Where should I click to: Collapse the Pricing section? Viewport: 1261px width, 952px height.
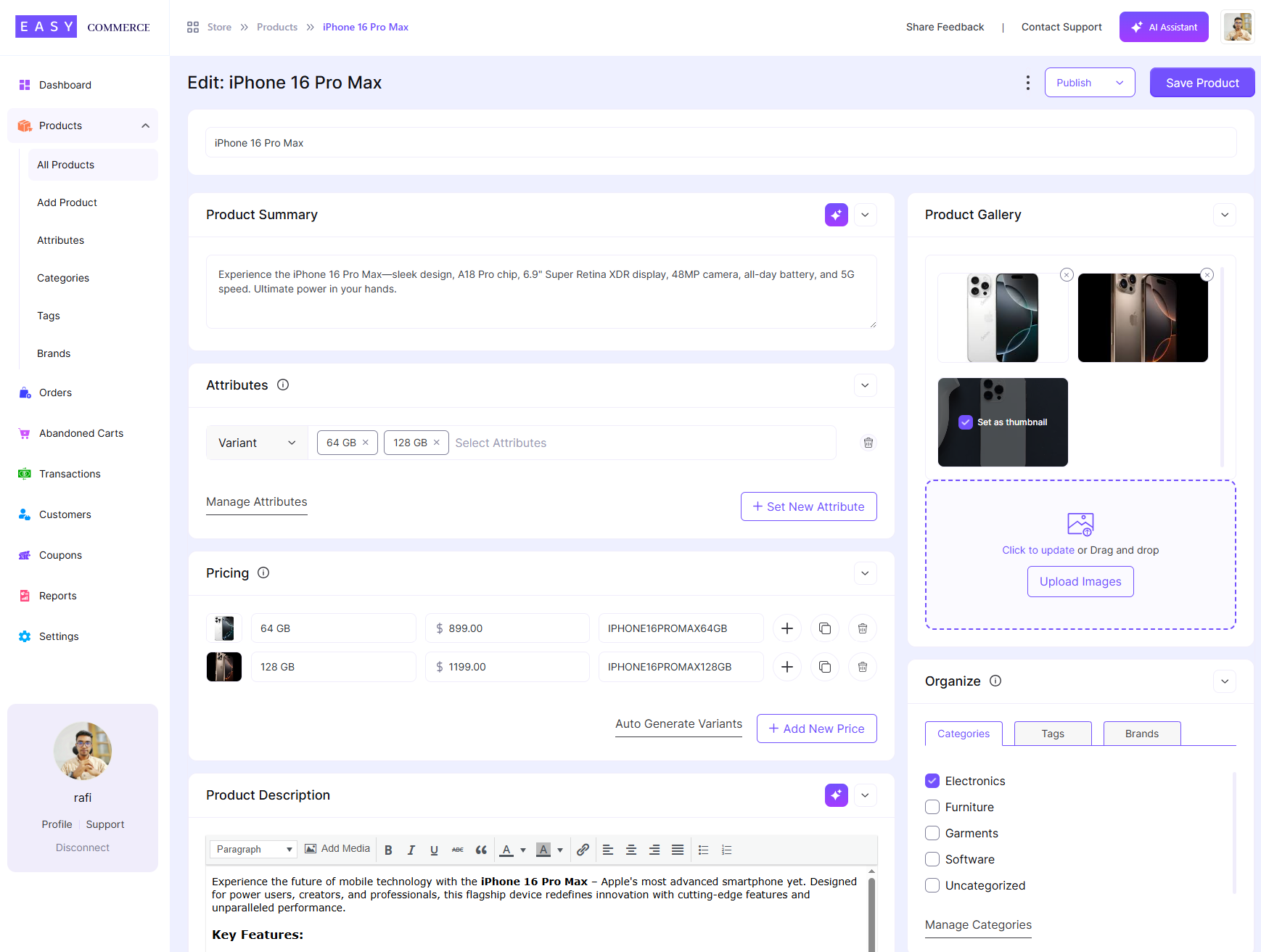point(865,573)
